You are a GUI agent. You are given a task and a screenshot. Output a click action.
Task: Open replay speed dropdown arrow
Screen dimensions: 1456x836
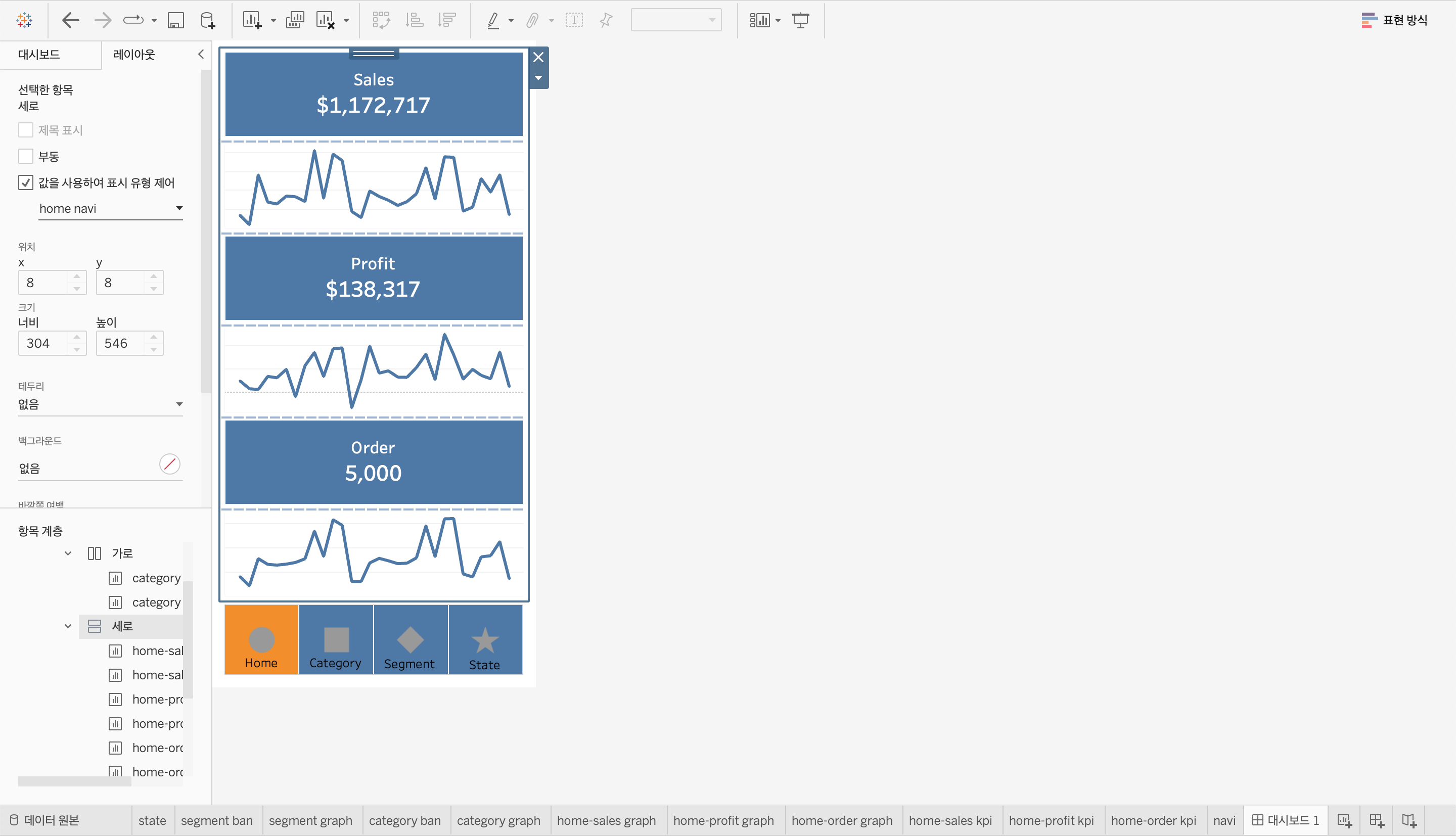[x=154, y=21]
